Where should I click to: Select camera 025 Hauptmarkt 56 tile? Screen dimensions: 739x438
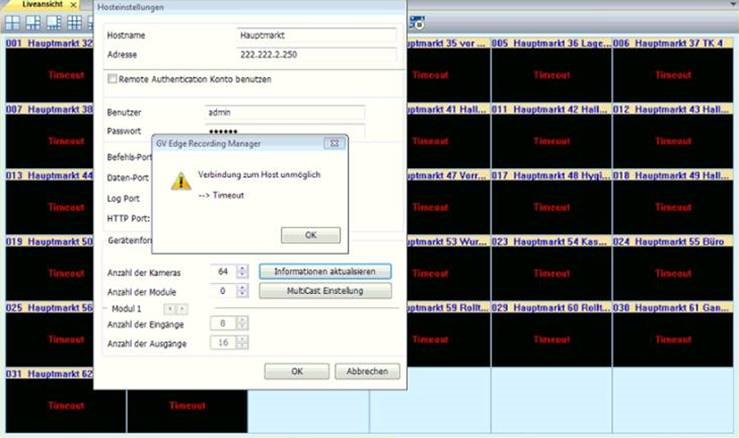(49, 335)
